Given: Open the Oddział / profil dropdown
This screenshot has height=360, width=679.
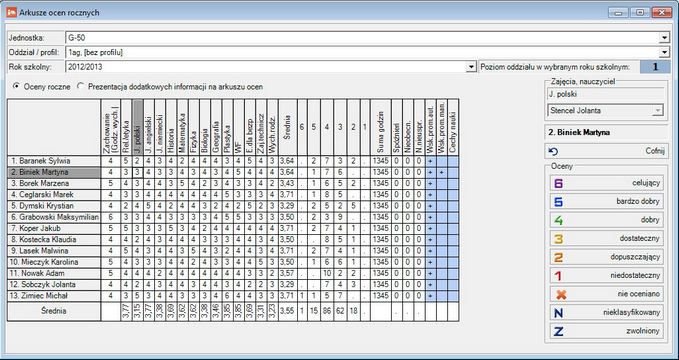Looking at the screenshot, I should pos(665,52).
